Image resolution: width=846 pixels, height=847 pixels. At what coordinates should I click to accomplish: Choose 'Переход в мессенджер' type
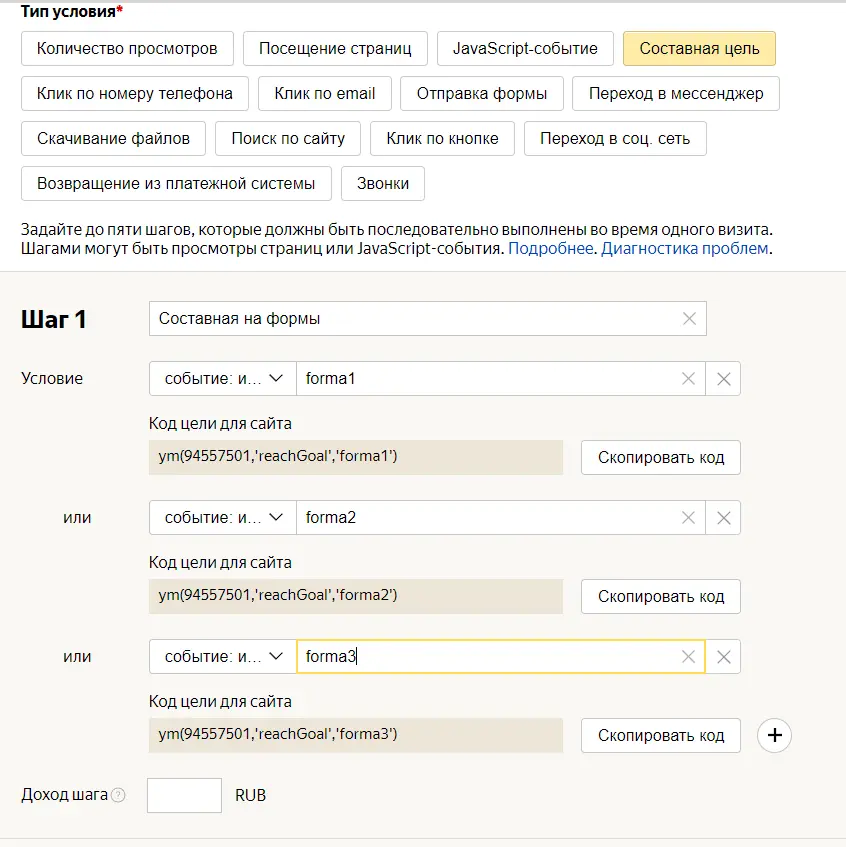point(676,93)
